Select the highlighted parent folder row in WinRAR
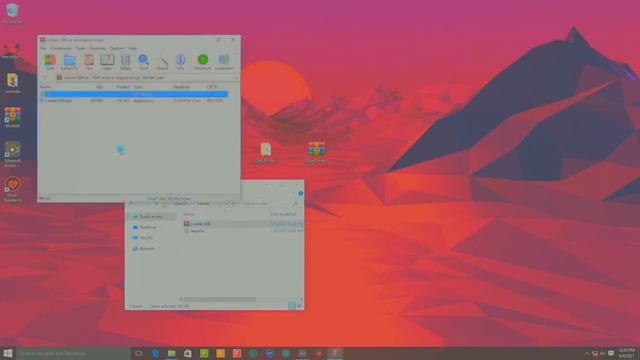Screen dimensions: 640x360 coord(134,94)
